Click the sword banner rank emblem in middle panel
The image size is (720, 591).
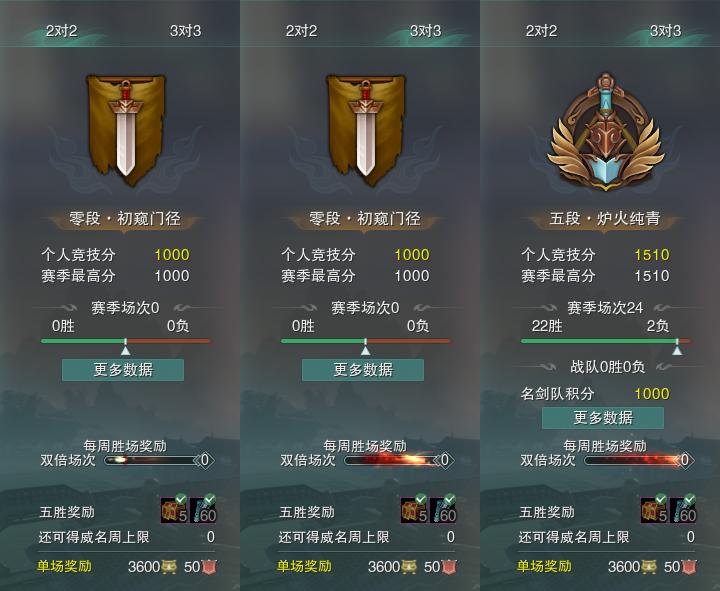pos(366,129)
